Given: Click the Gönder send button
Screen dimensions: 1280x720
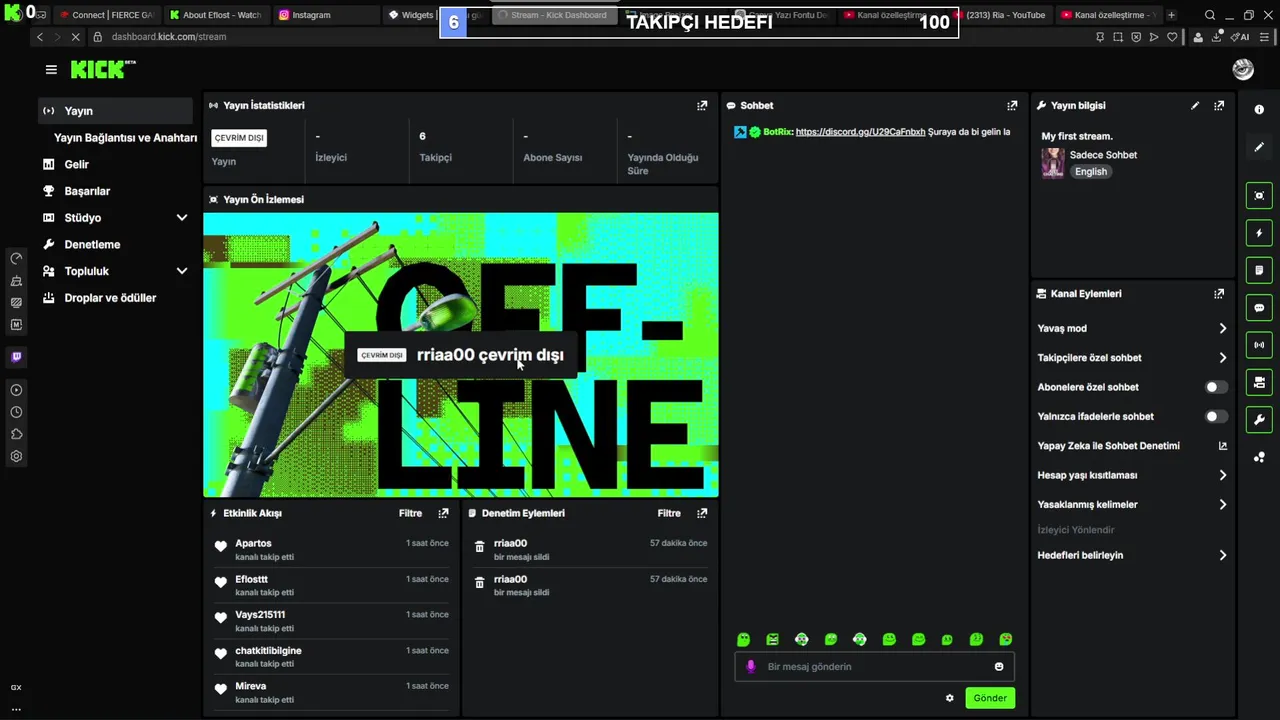Looking at the screenshot, I should coord(990,698).
